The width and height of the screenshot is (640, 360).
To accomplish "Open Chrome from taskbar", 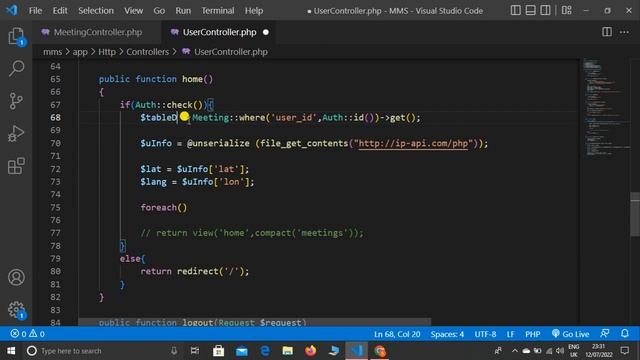I will click(x=380, y=351).
